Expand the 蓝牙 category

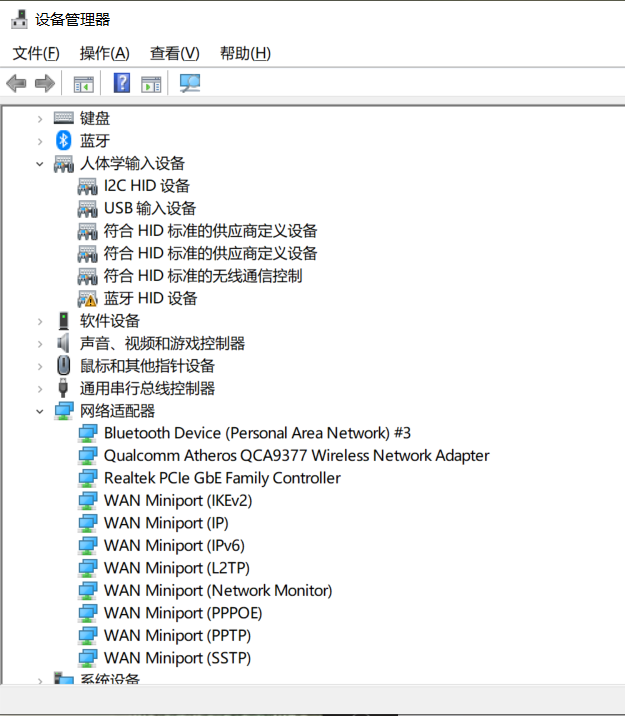(40, 142)
